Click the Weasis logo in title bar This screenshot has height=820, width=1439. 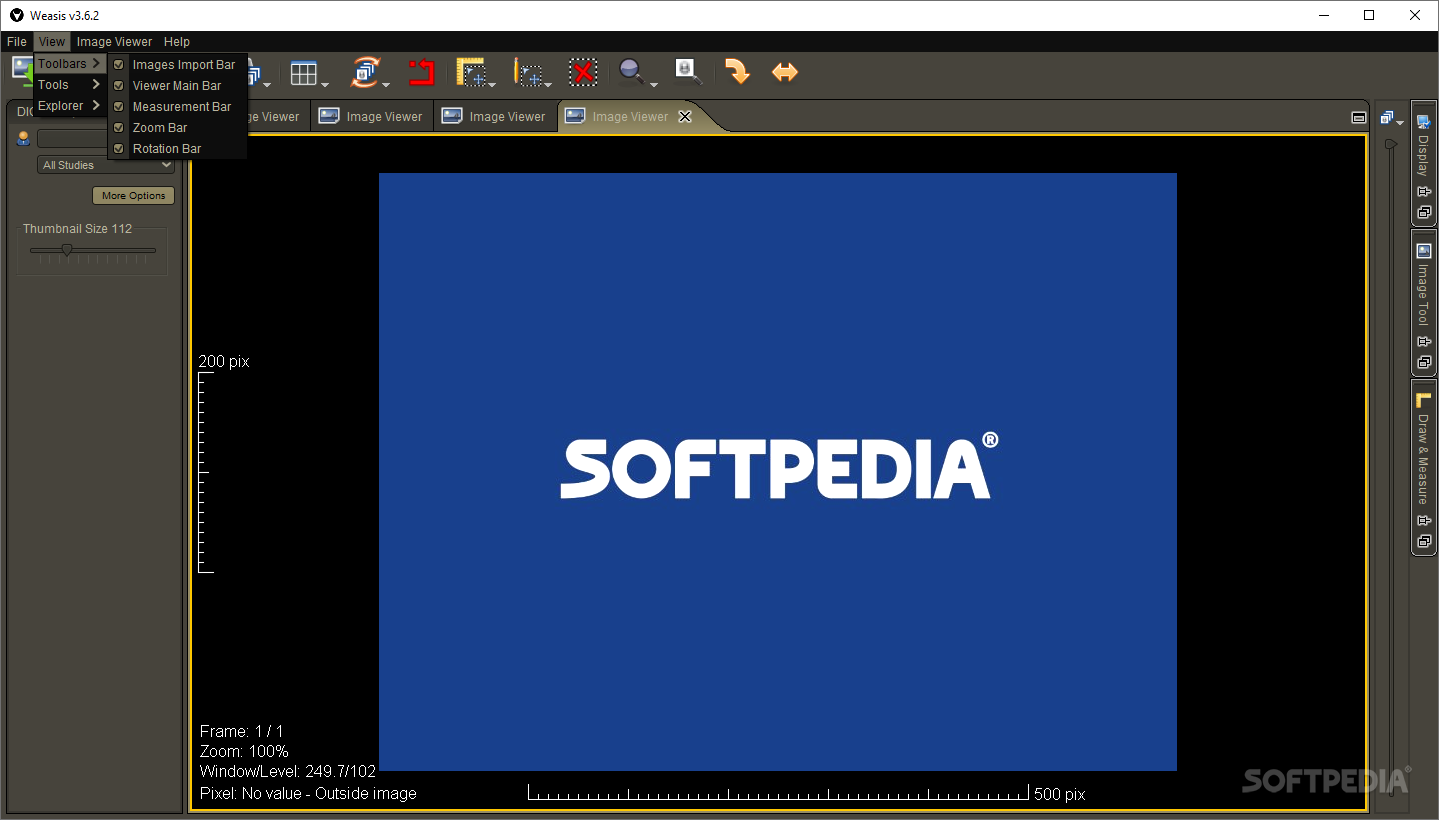[x=16, y=15]
